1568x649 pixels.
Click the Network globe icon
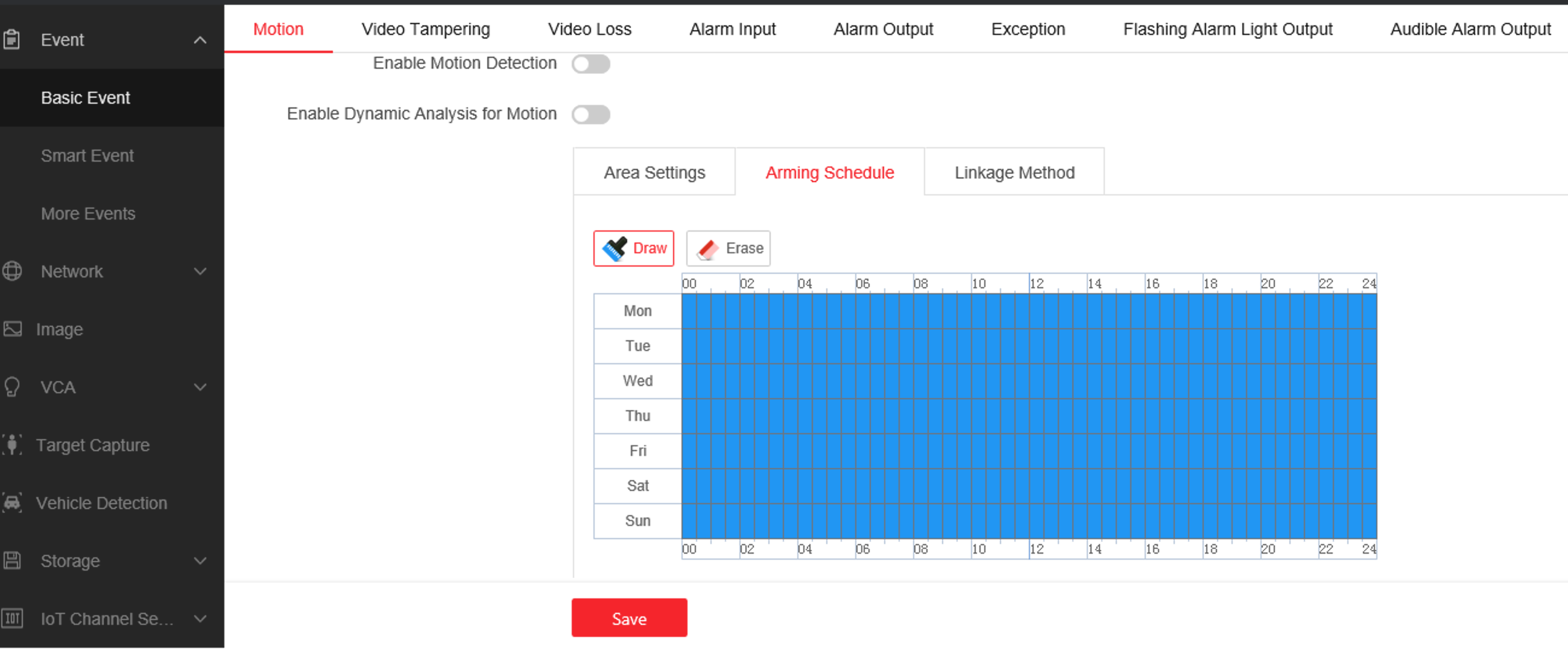click(11, 271)
